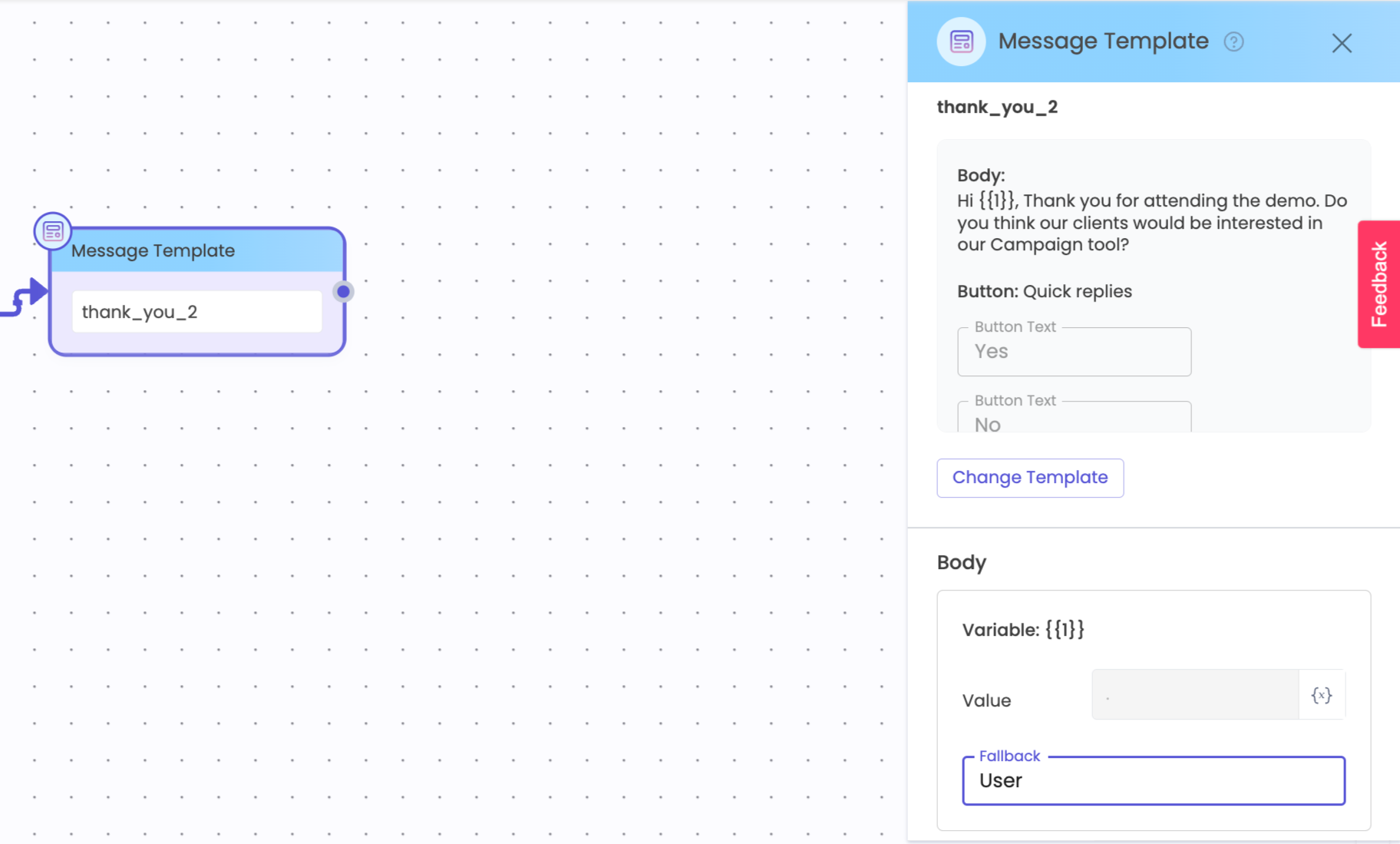The width and height of the screenshot is (1400, 844).
Task: Click the Change Template button
Action: point(1030,478)
